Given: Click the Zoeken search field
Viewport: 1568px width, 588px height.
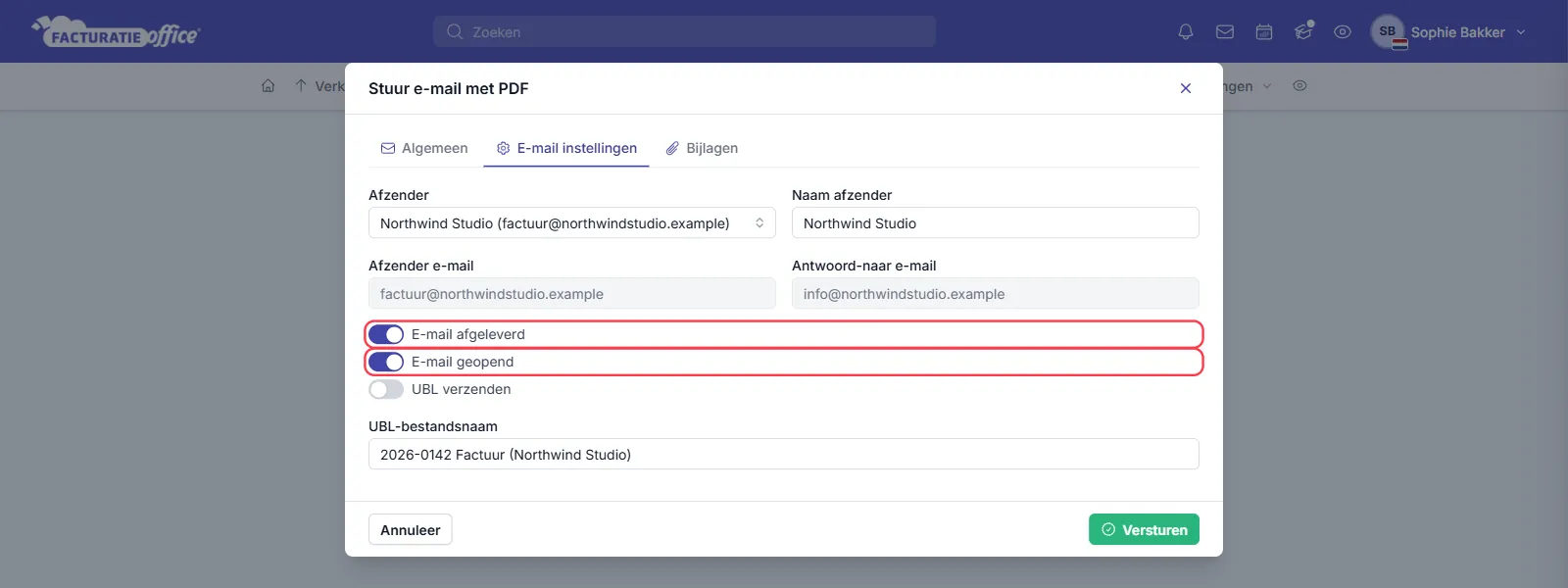Looking at the screenshot, I should point(684,31).
